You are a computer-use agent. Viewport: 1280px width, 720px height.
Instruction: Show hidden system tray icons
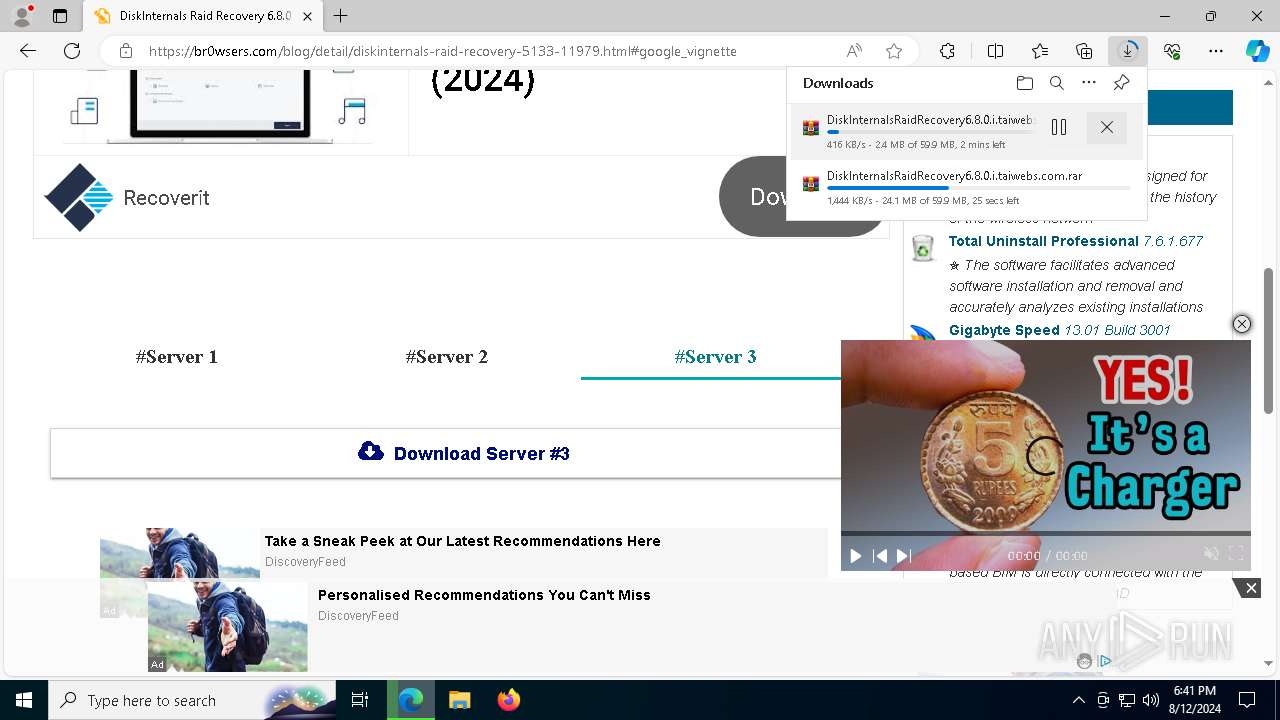(1079, 700)
